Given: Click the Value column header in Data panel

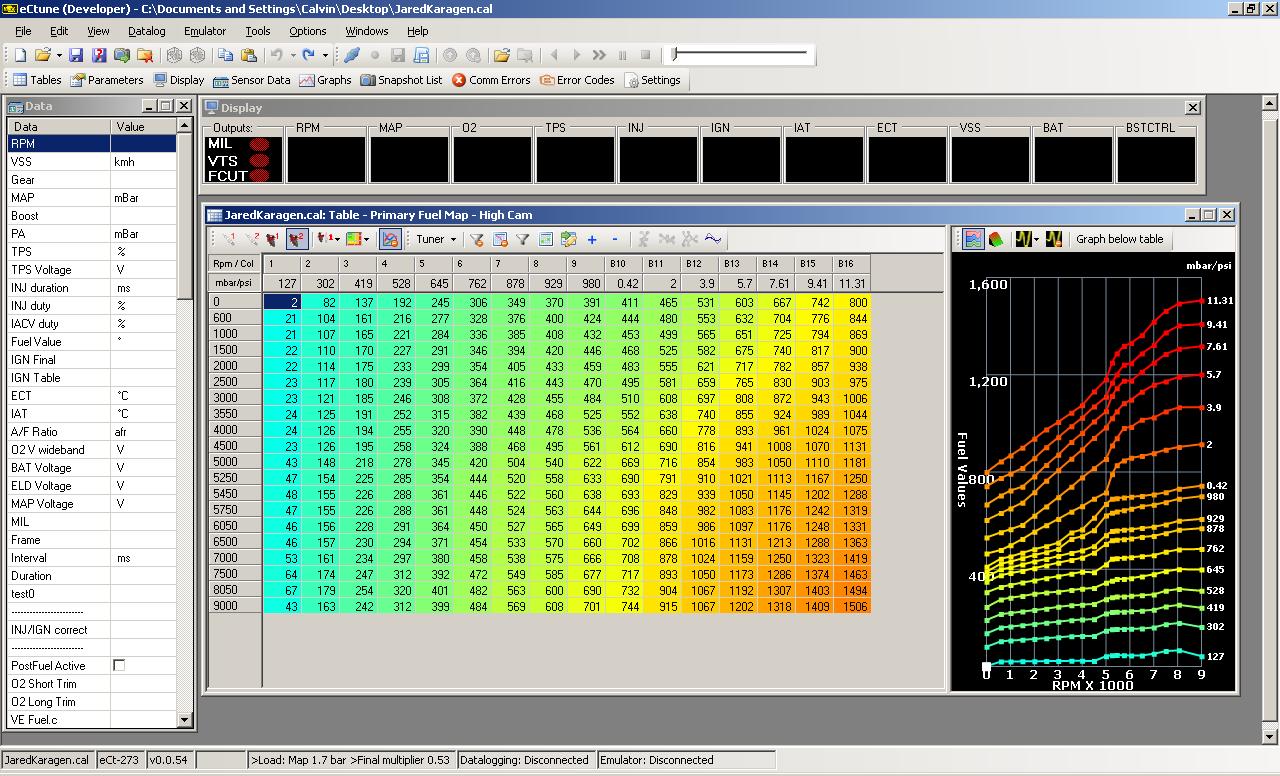Looking at the screenshot, I should [x=143, y=127].
